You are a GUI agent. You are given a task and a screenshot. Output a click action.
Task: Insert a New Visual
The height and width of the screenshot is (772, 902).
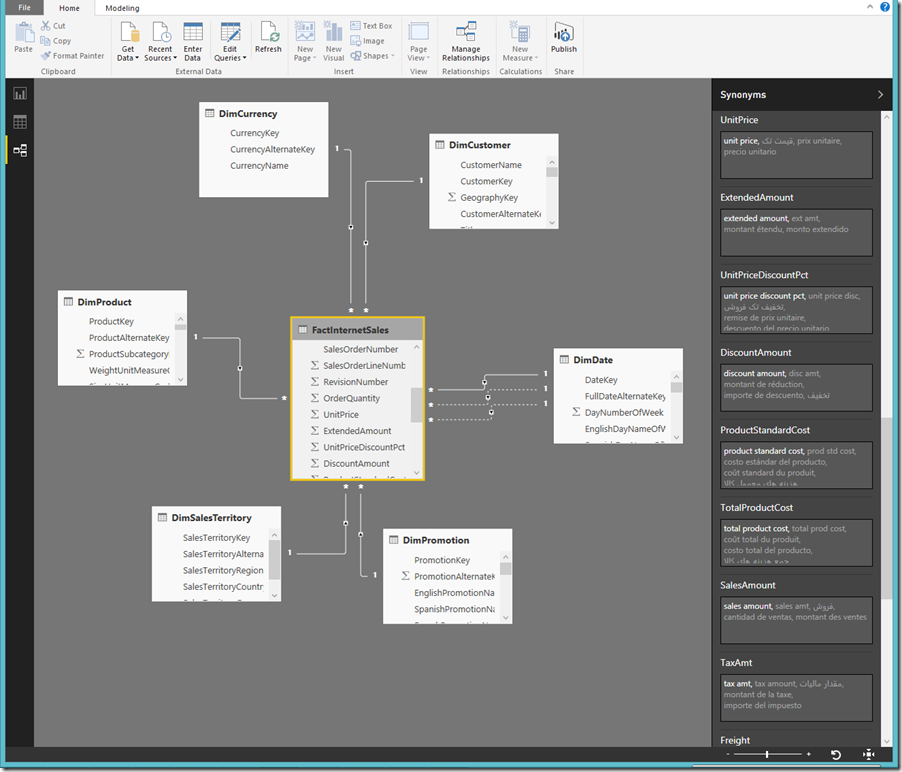(334, 41)
